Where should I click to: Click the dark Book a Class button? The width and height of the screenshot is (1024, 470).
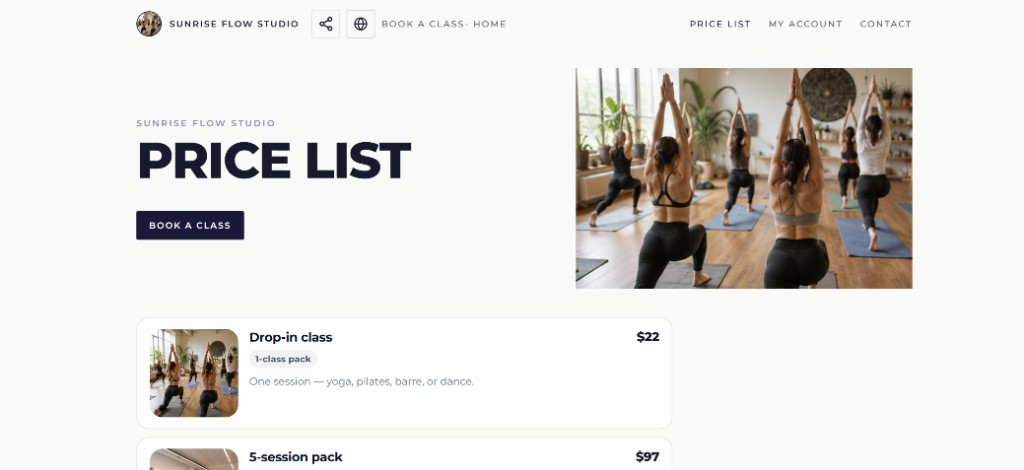(x=190, y=225)
